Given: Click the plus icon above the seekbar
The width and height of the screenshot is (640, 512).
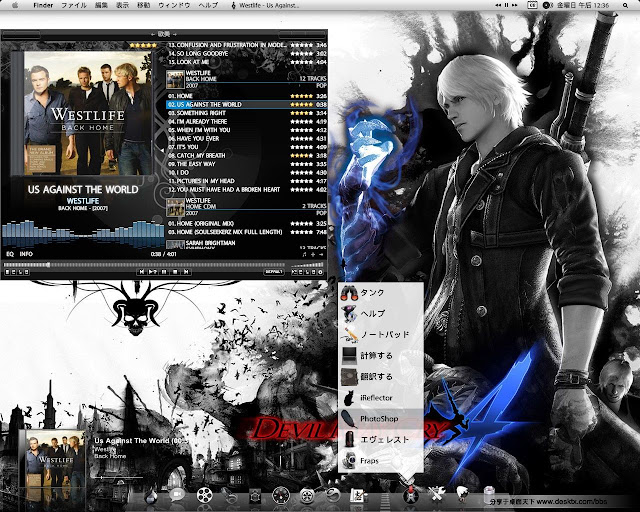Looking at the screenshot, I should point(313,254).
